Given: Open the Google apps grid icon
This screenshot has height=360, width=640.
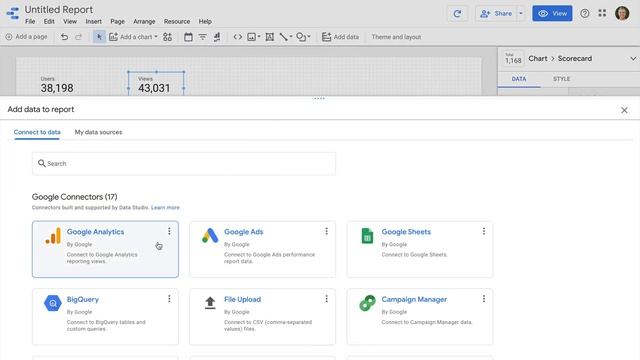Looking at the screenshot, I should 602,13.
